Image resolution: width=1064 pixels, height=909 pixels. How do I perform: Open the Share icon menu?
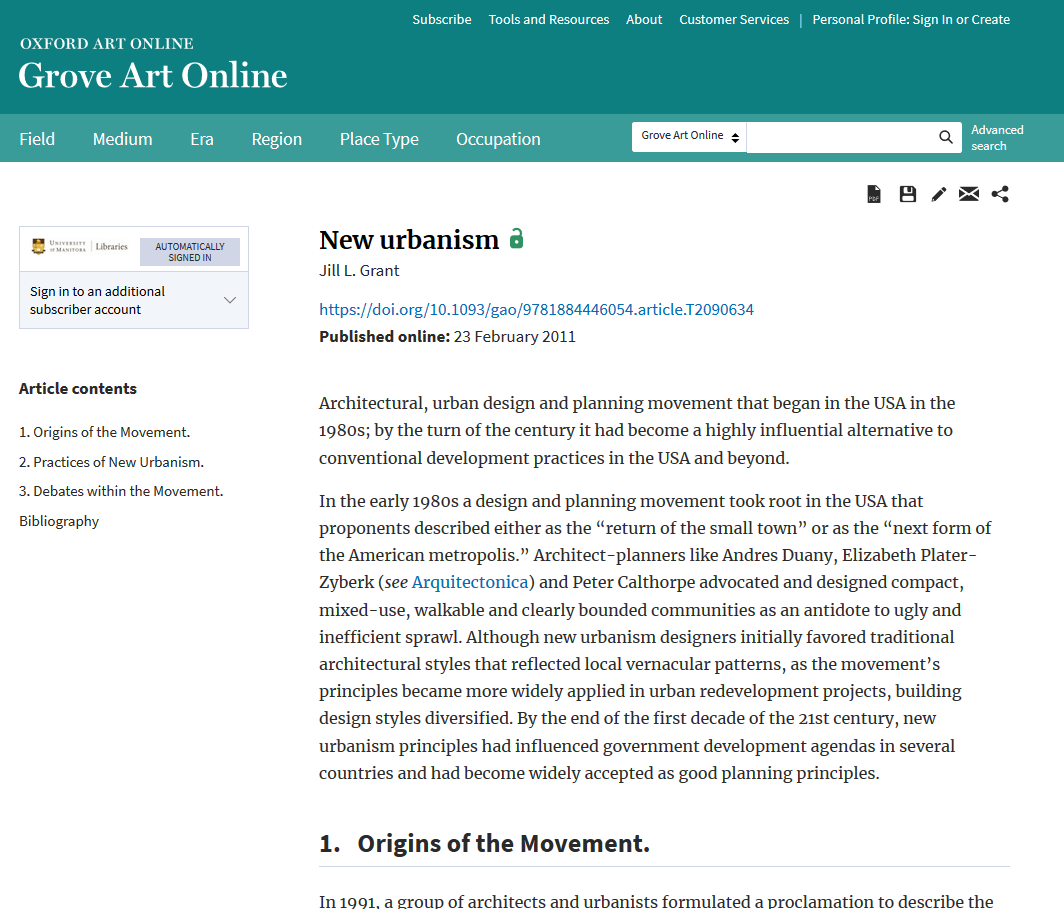[x=1000, y=194]
